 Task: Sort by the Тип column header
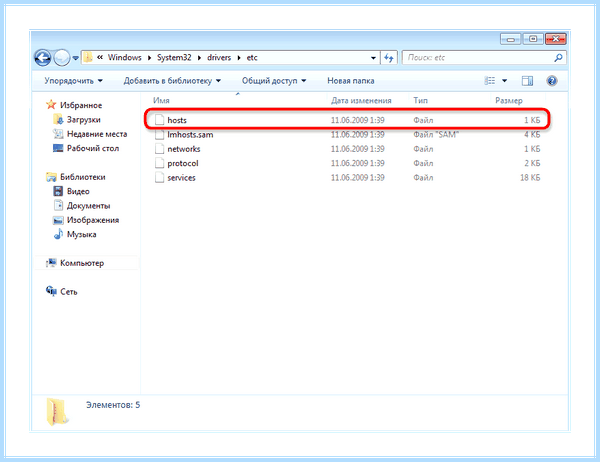pyautogui.click(x=421, y=100)
